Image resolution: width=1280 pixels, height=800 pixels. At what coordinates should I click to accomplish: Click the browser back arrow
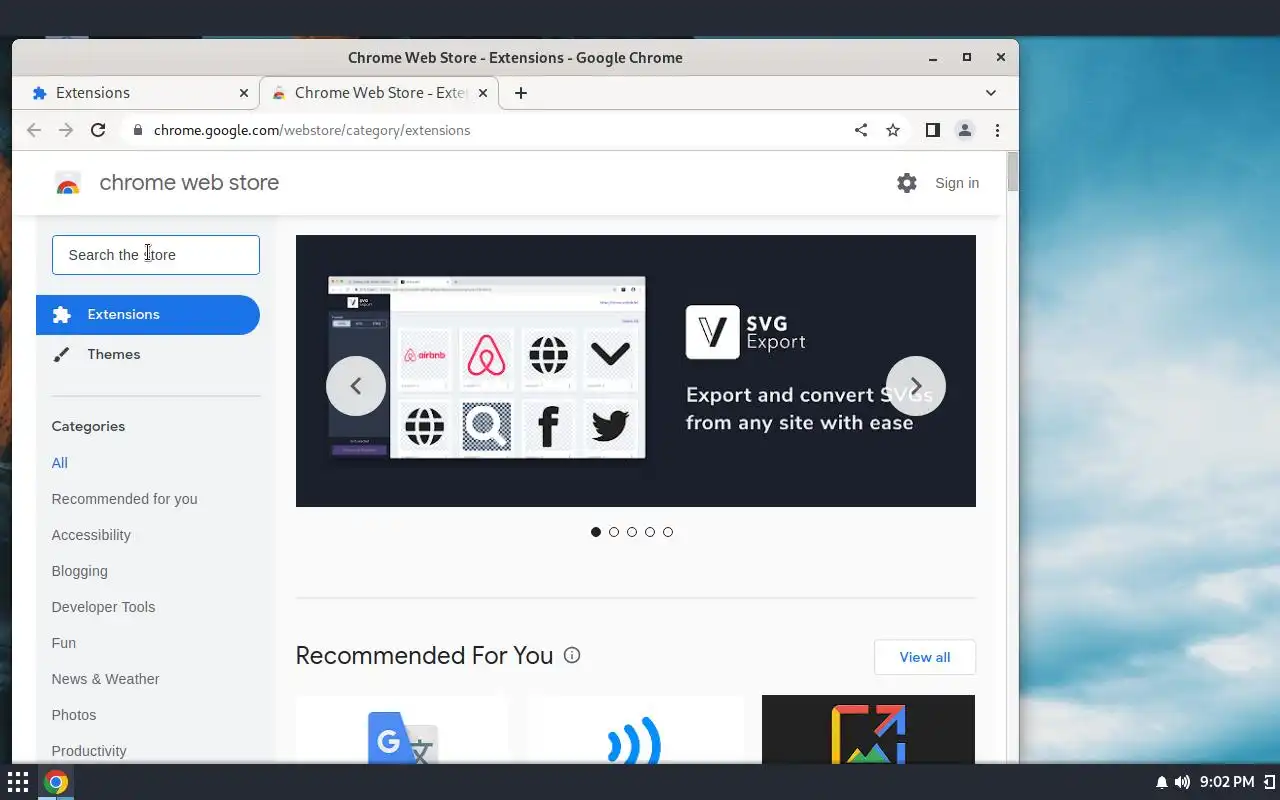tap(34, 130)
